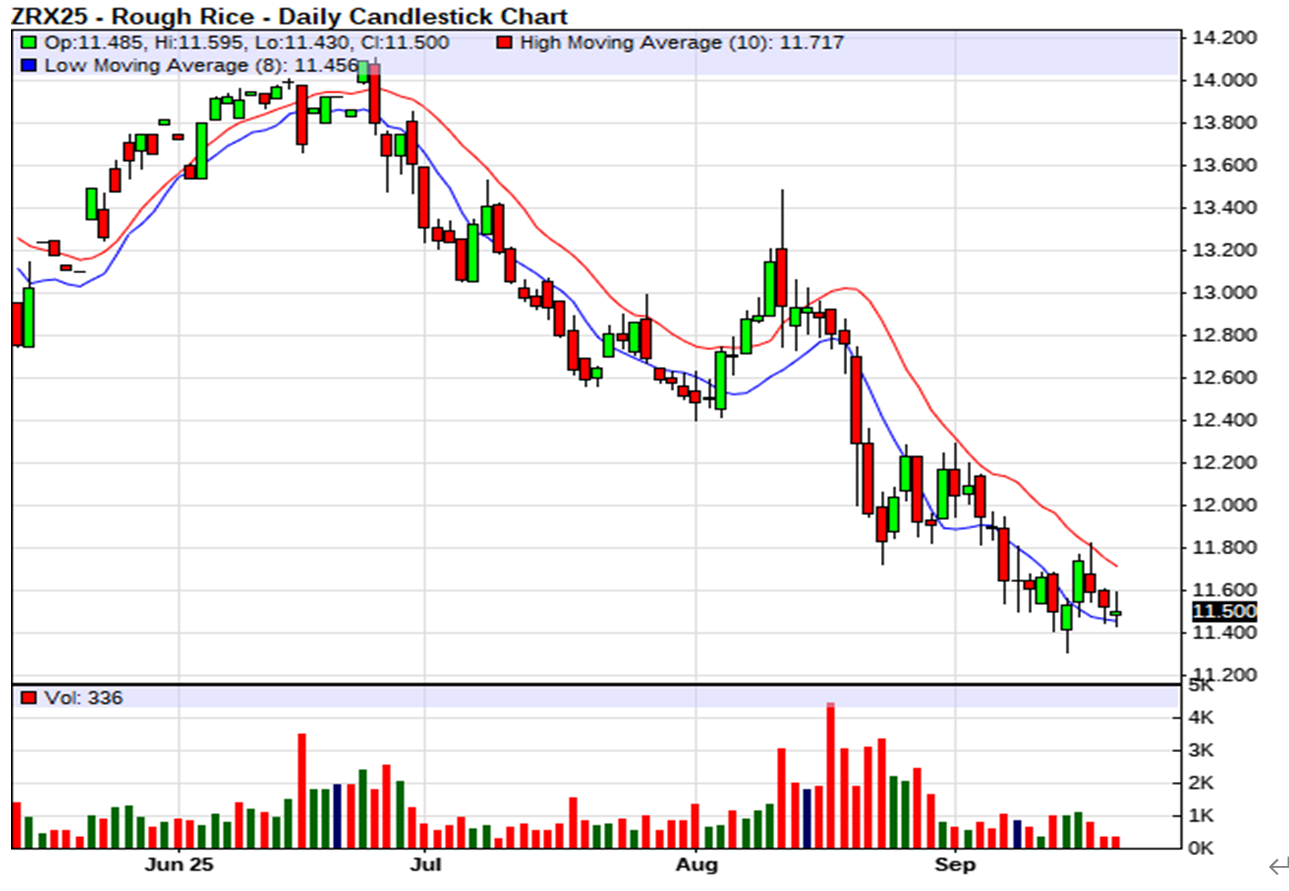Click the 14.200 price axis label
This screenshot has height=891, width=1289.
tap(1221, 38)
